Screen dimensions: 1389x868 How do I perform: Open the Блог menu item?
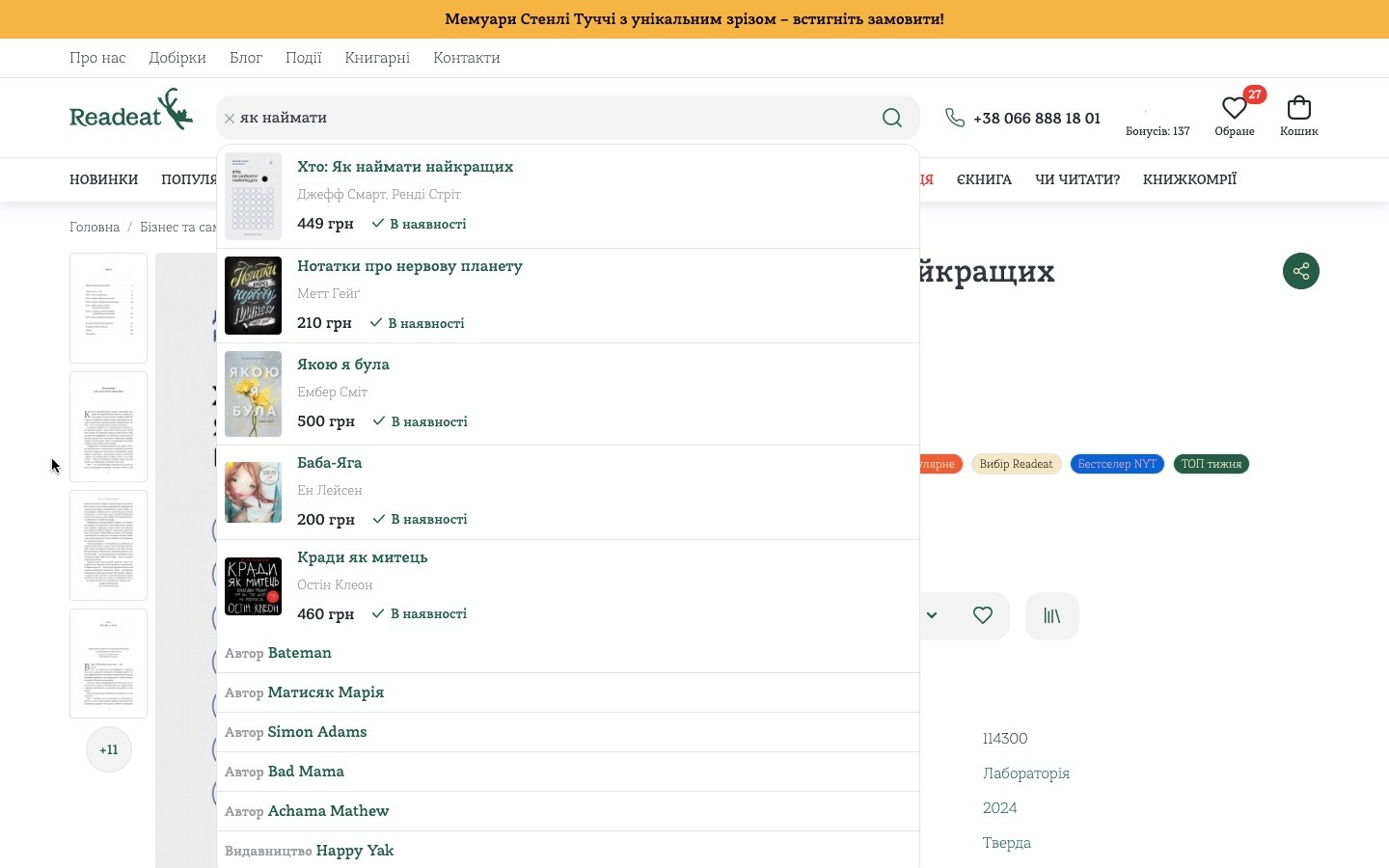[246, 58]
